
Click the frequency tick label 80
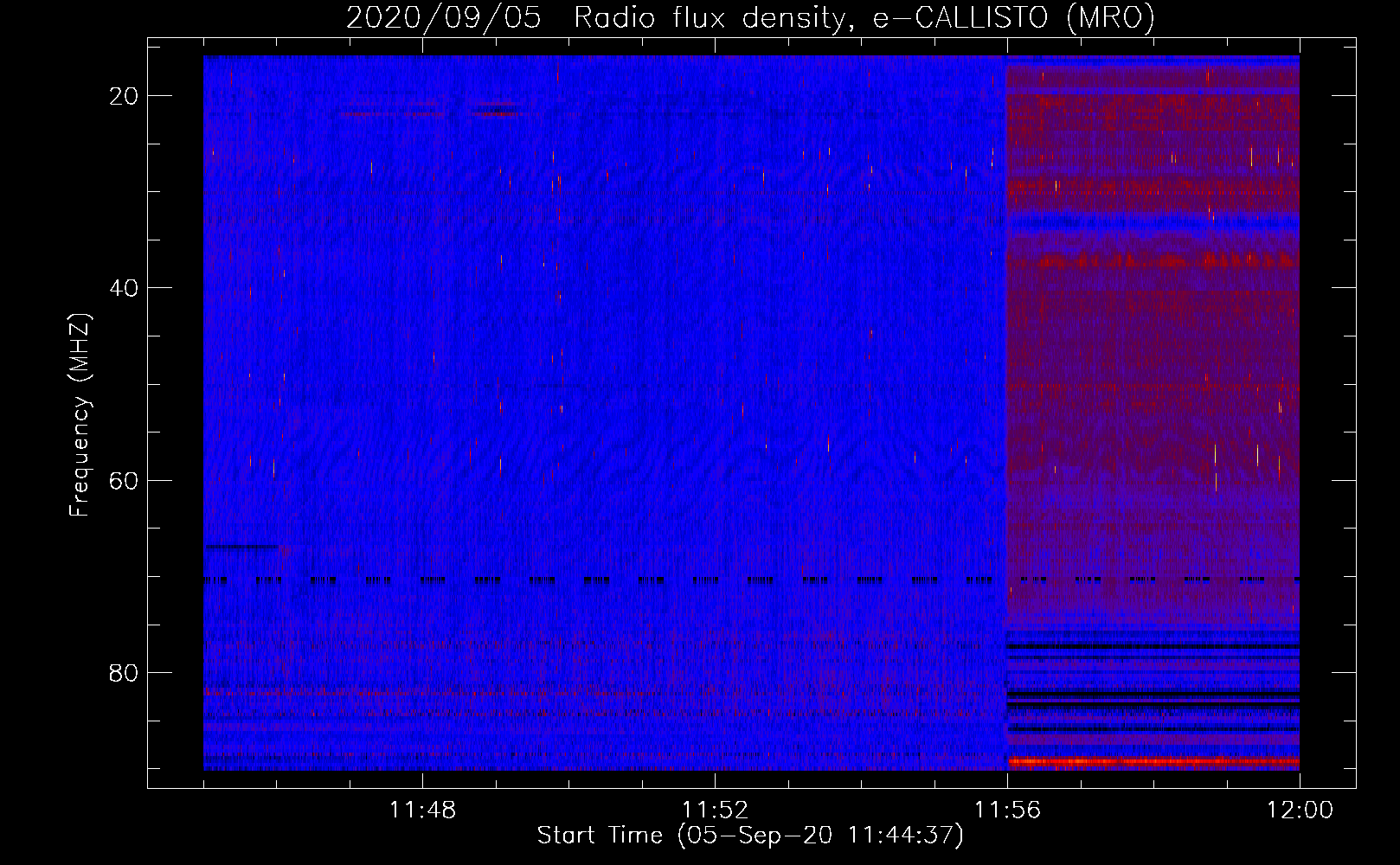click(124, 672)
